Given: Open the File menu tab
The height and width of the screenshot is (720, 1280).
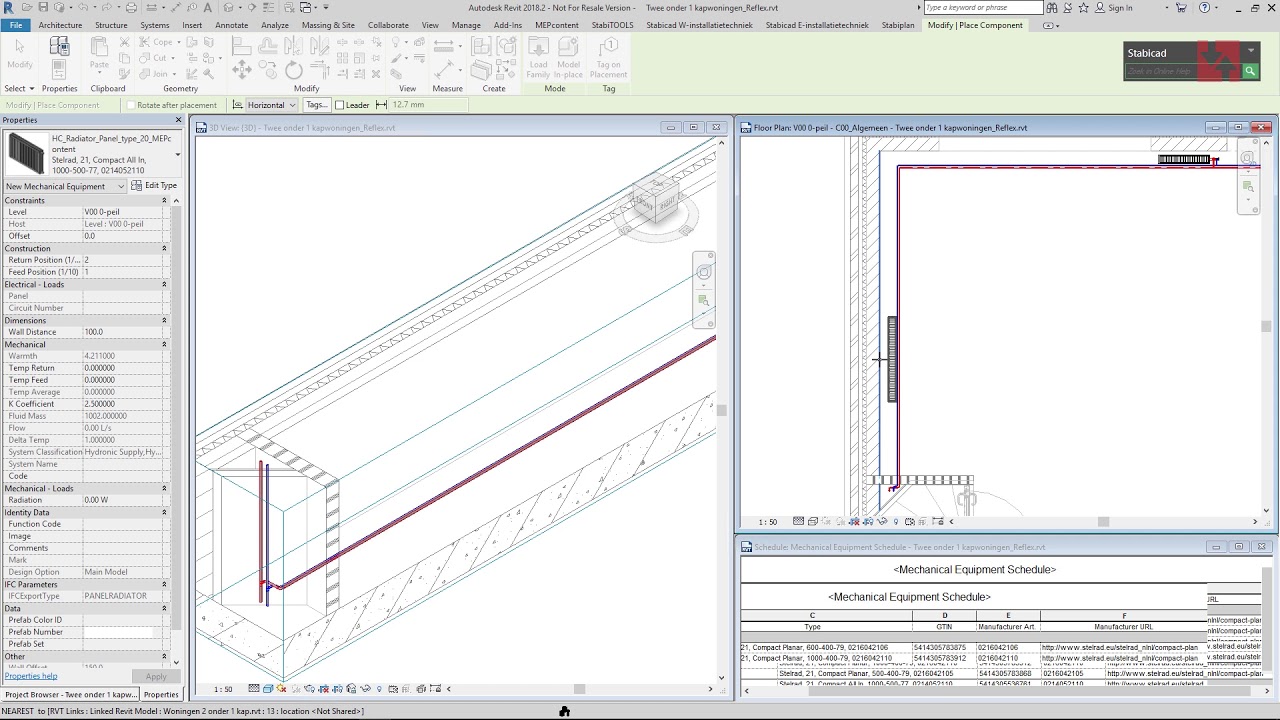Looking at the screenshot, I should pyautogui.click(x=16, y=25).
